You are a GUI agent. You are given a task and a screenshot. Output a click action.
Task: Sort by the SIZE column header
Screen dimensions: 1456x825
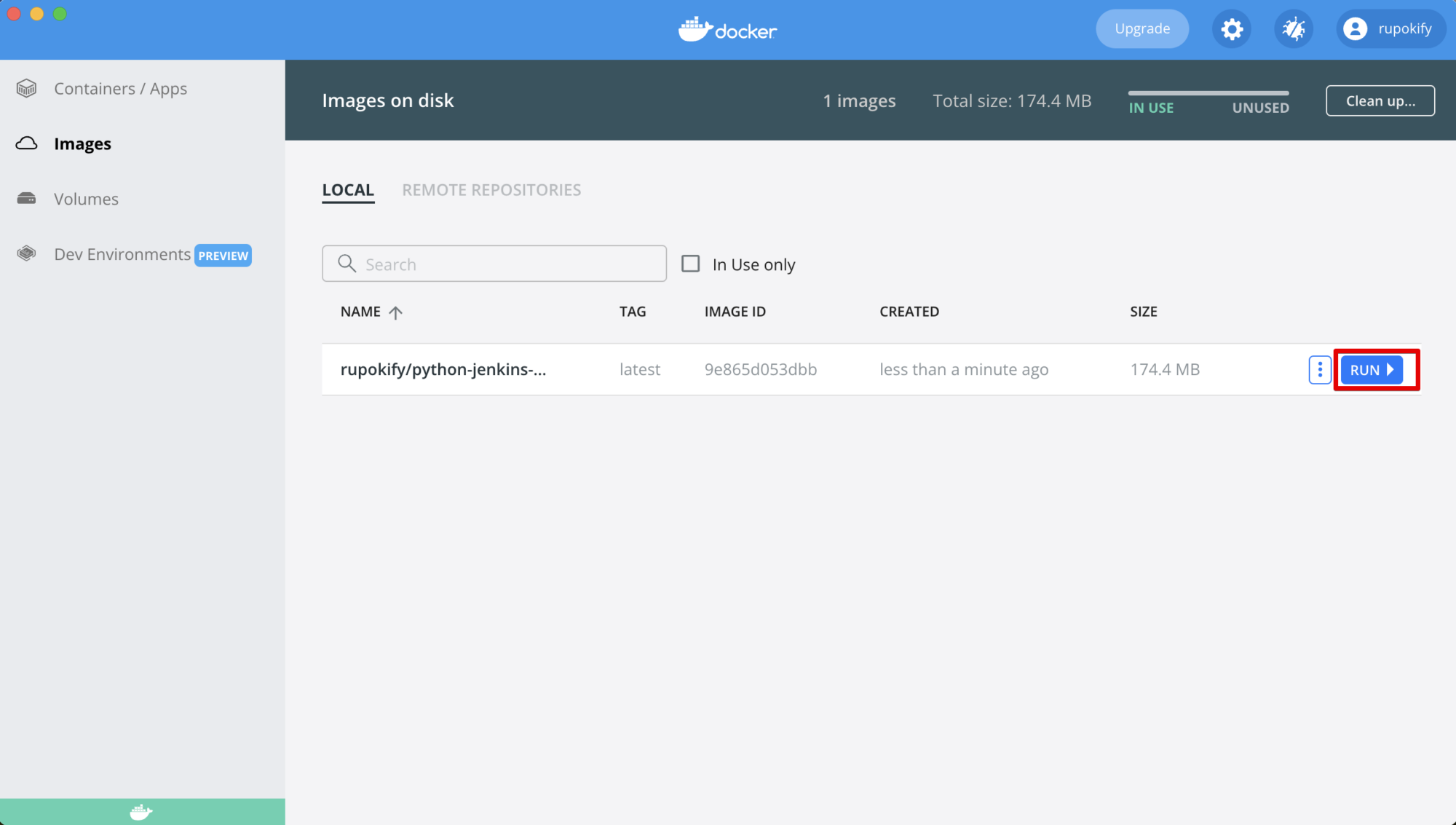(1144, 312)
